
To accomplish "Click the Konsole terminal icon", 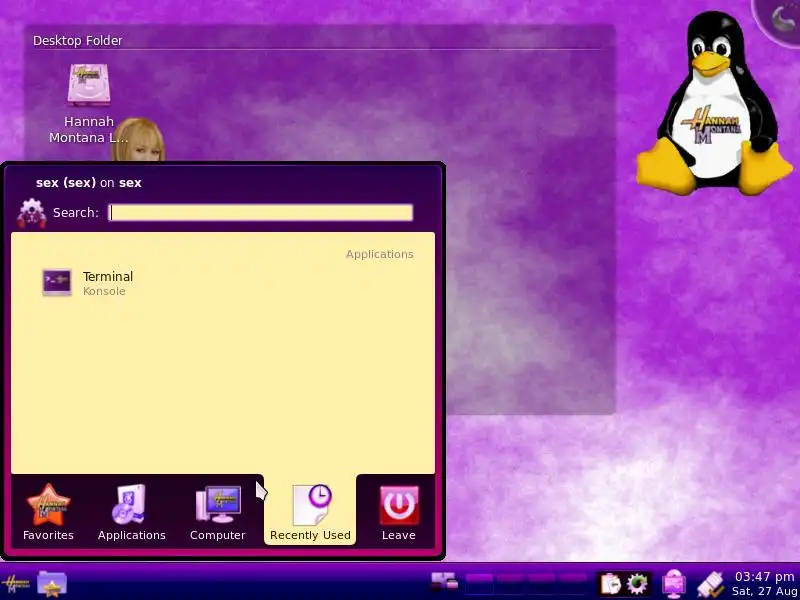I will (x=57, y=282).
